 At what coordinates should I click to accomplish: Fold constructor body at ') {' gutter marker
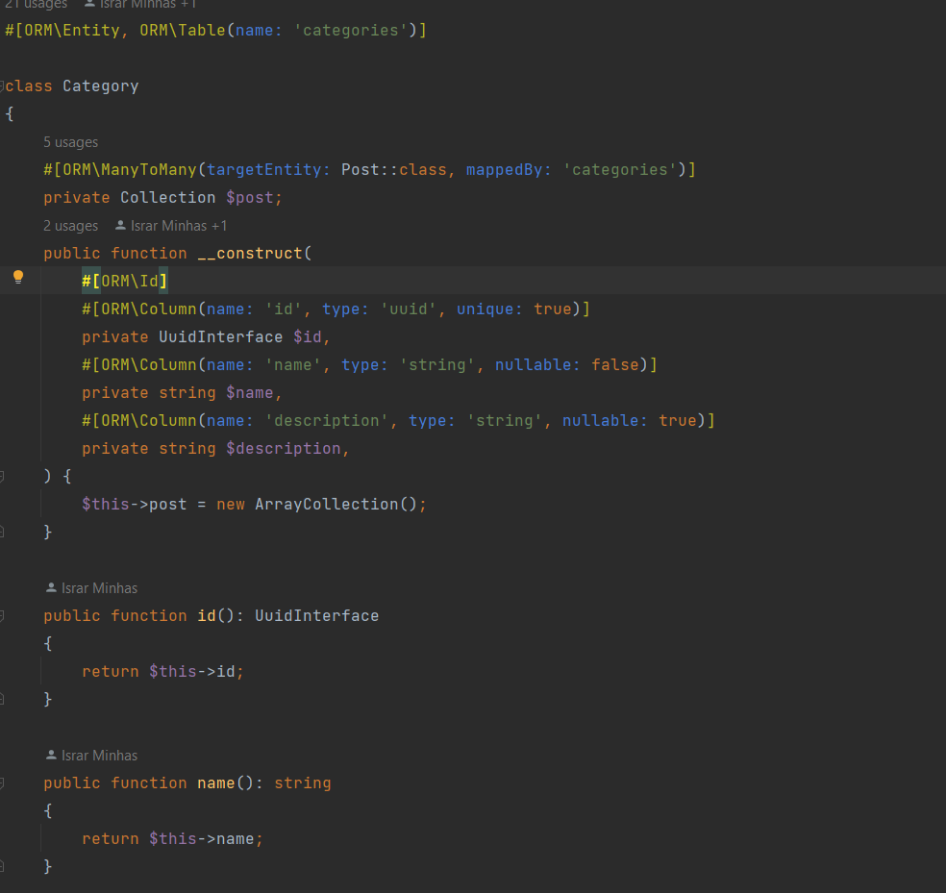tap(2, 477)
